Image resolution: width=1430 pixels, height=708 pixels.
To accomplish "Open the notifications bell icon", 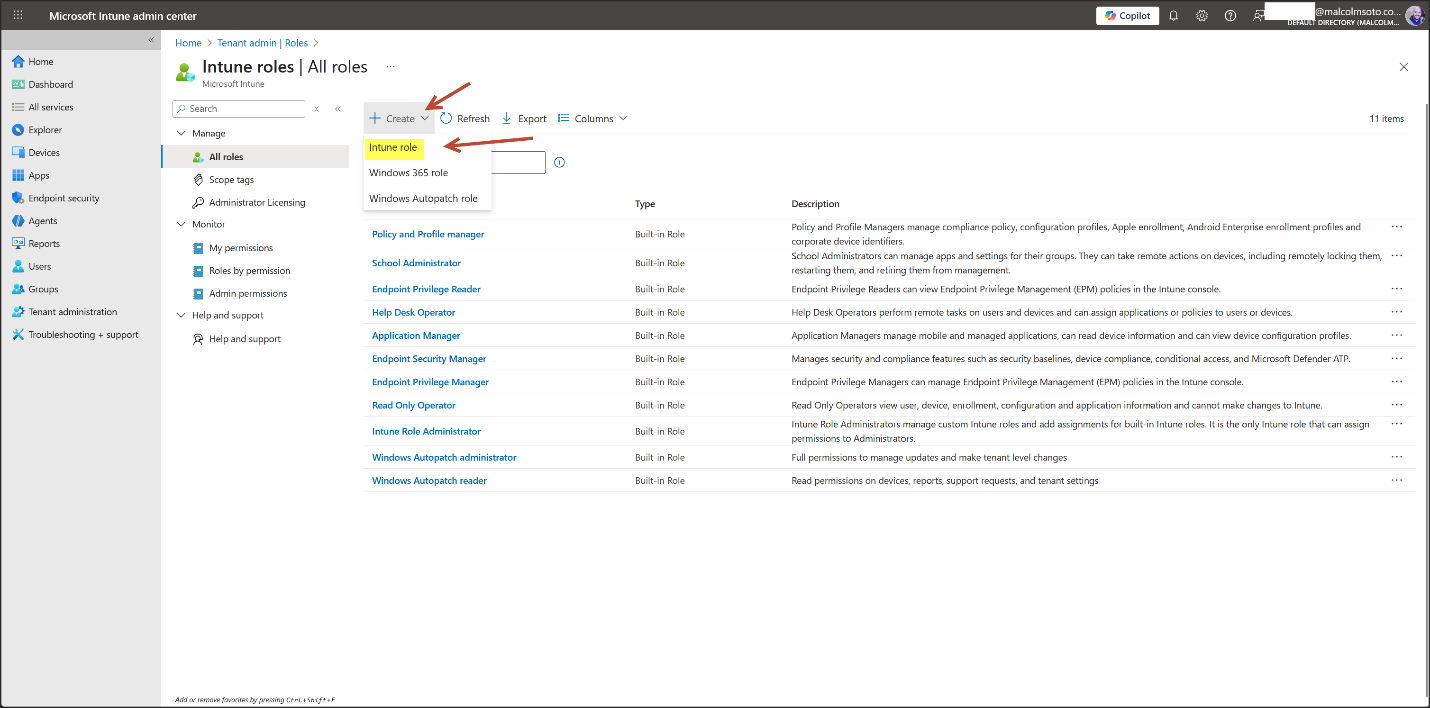I will tap(1174, 16).
